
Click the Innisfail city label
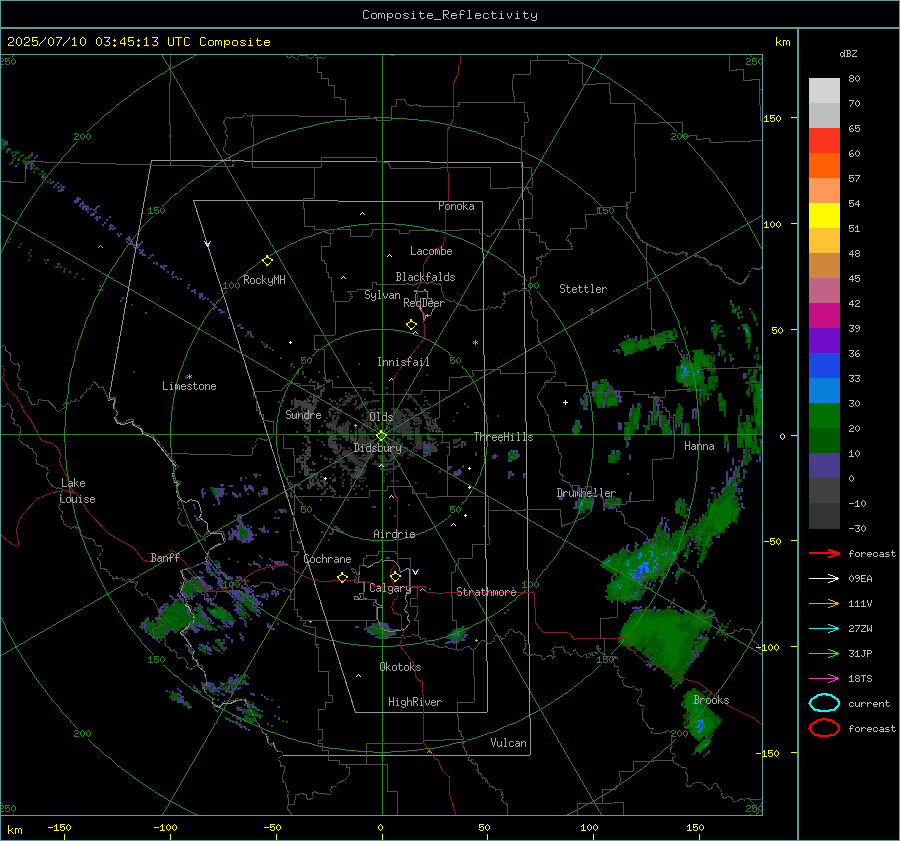click(x=403, y=362)
